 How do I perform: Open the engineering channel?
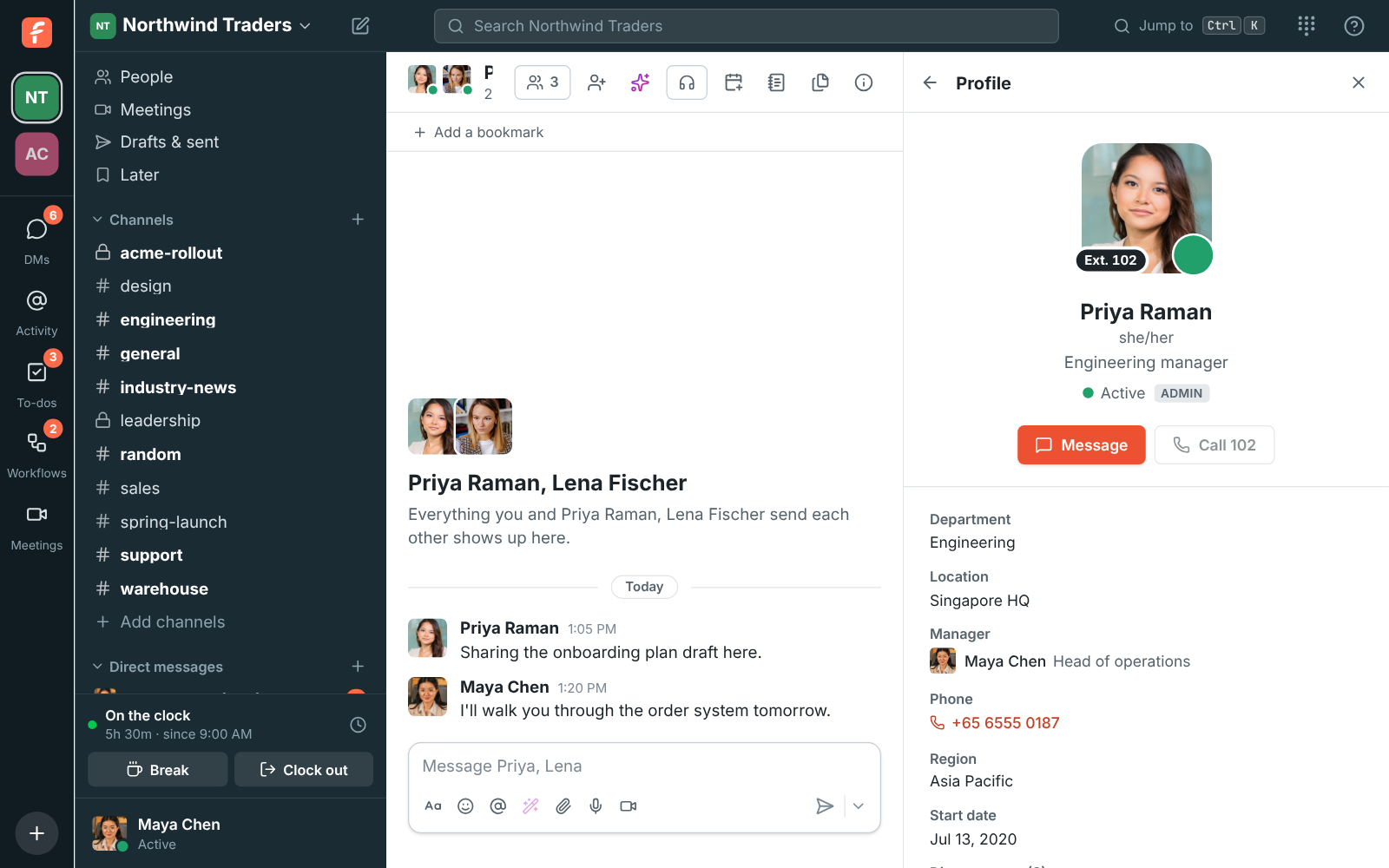231,319
